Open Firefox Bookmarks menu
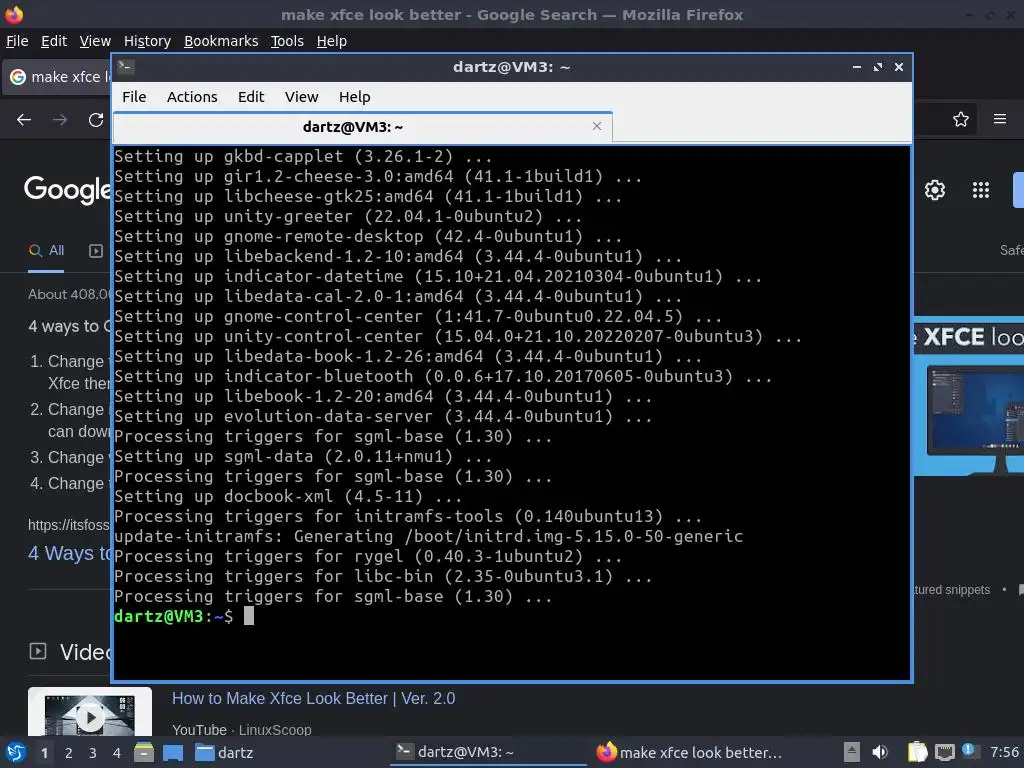Viewport: 1024px width, 768px height. 221,41
